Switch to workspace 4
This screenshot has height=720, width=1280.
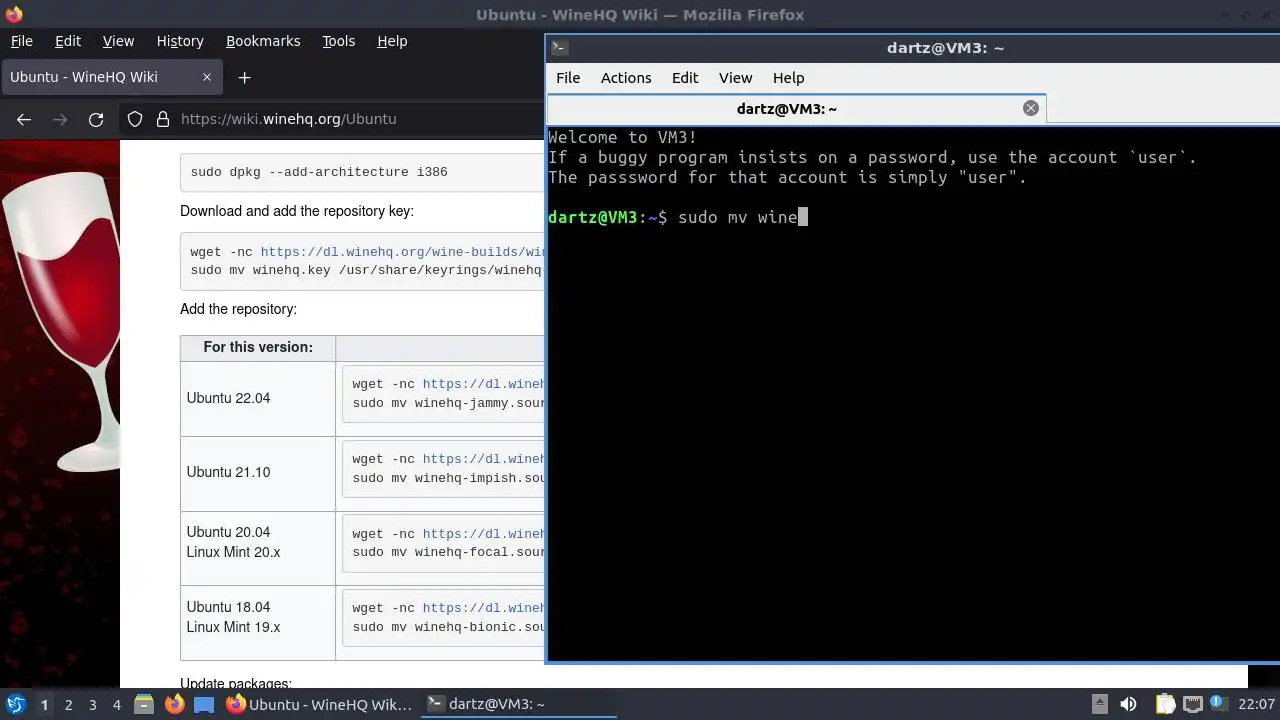pos(116,704)
